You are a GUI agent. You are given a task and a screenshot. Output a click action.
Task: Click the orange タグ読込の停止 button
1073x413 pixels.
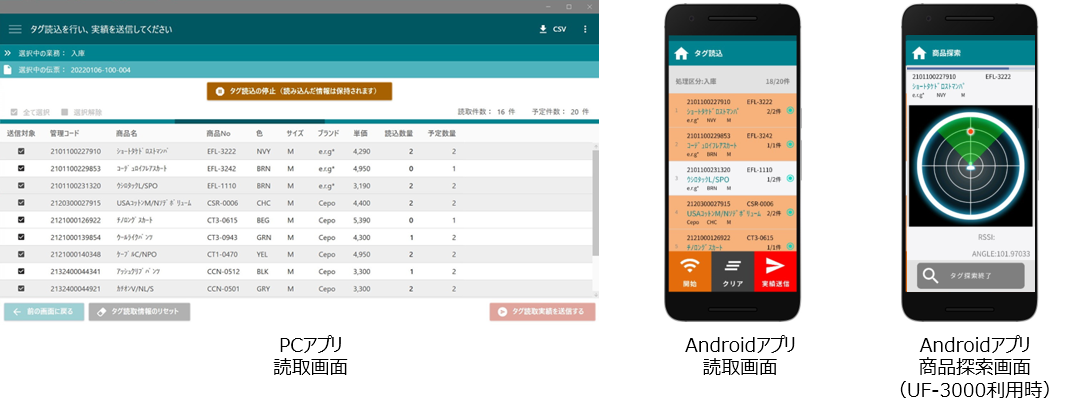pos(299,91)
